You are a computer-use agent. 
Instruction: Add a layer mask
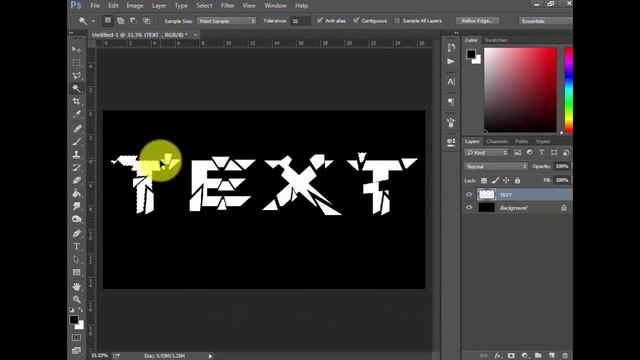tap(511, 356)
